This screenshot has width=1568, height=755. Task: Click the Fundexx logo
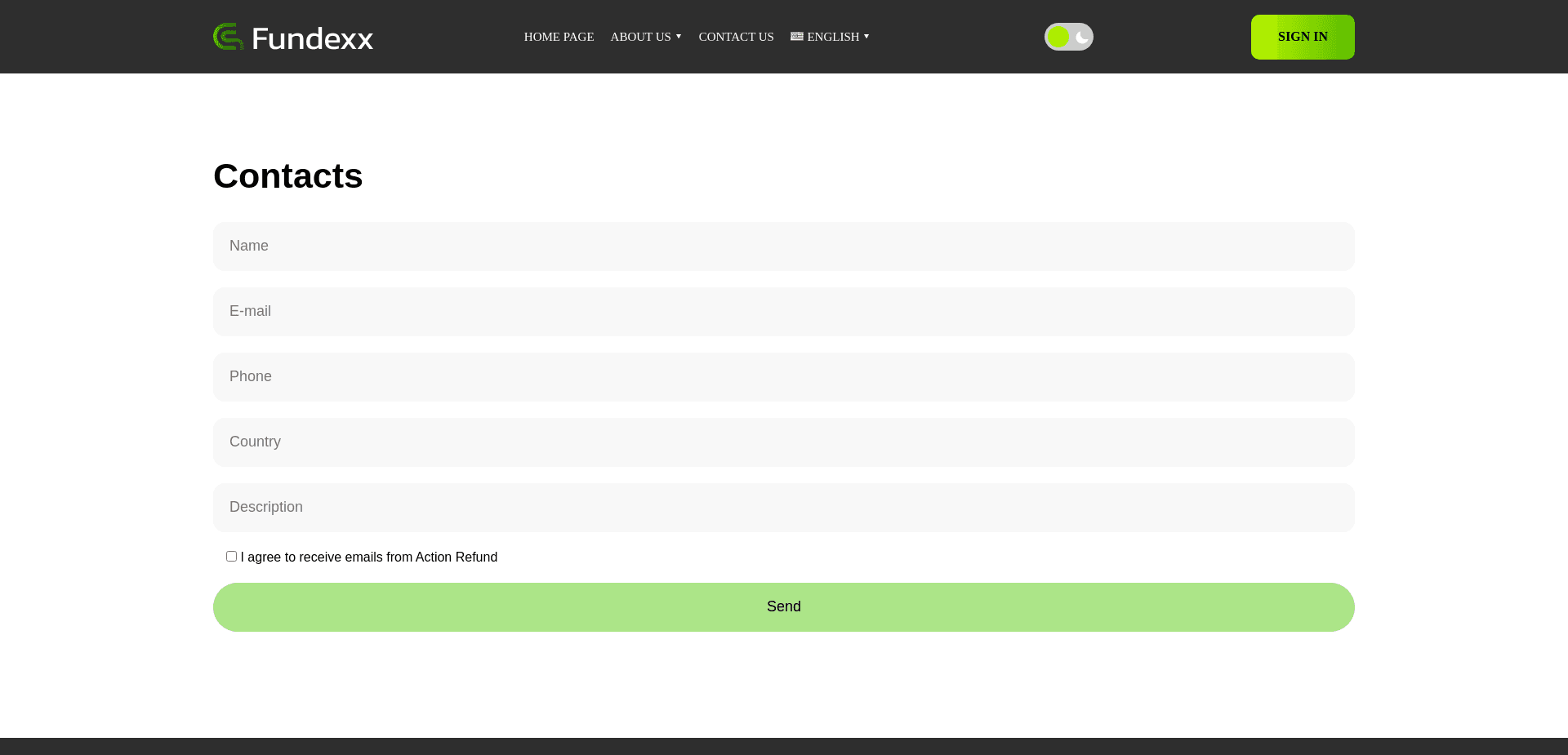coord(293,37)
